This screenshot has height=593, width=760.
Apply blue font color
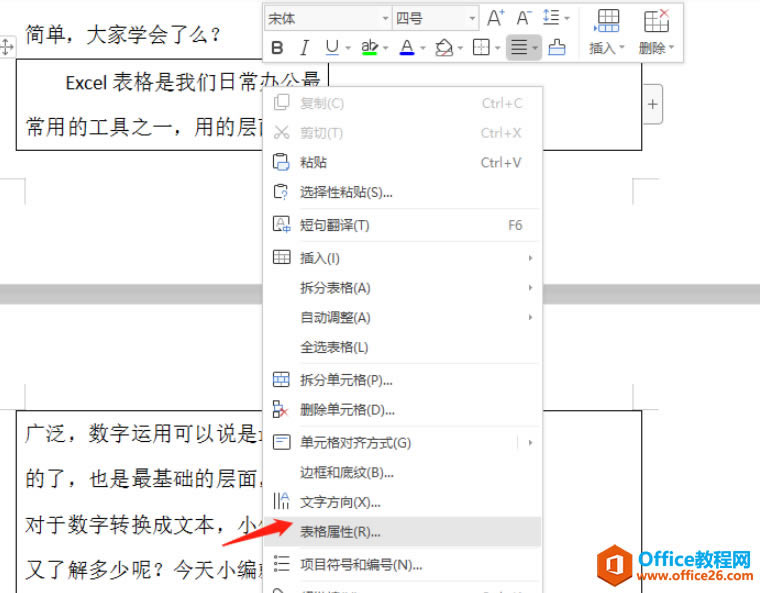click(x=407, y=48)
